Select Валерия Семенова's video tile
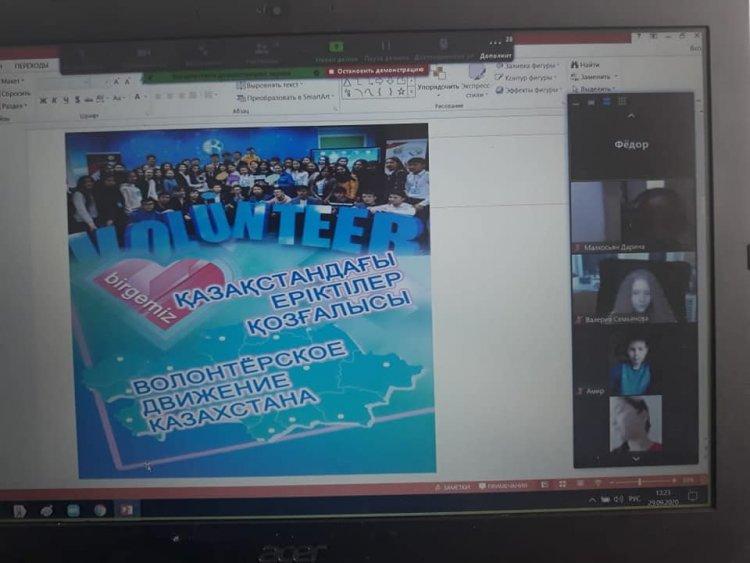This screenshot has width=750, height=563. click(634, 289)
